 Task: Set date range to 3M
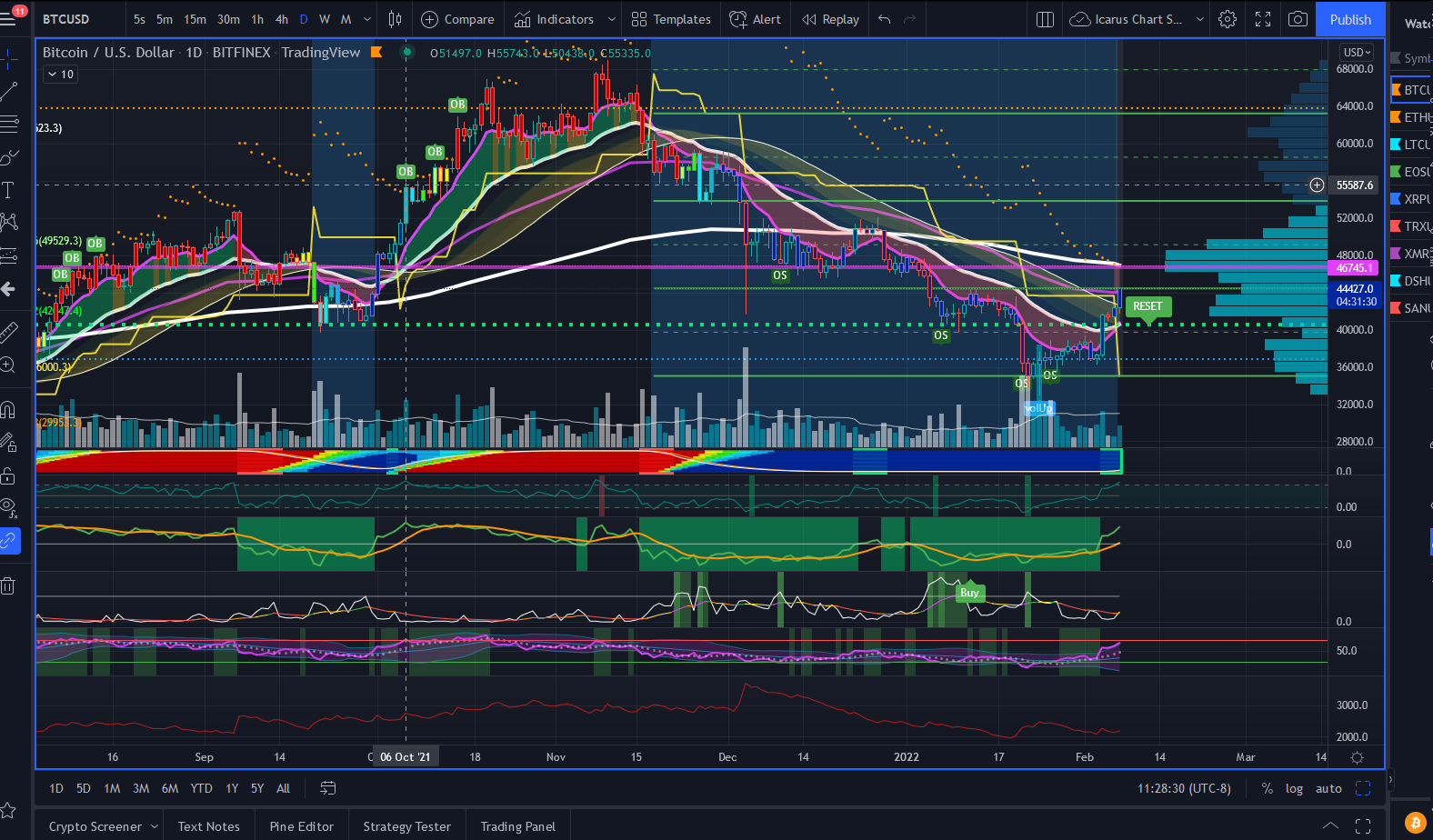coord(141,788)
